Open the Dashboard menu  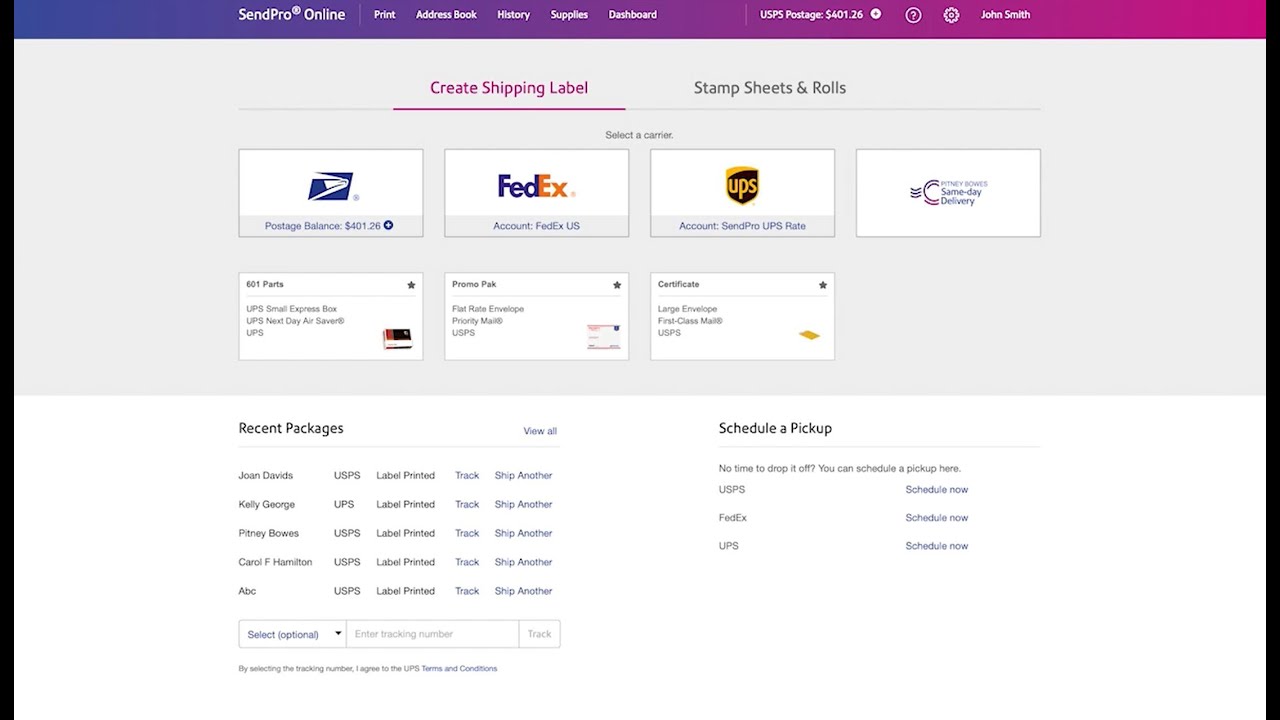[x=633, y=15]
